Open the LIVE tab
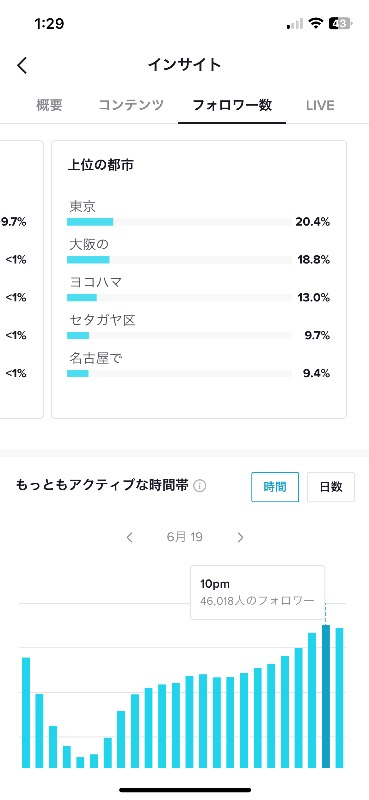The height and width of the screenshot is (800, 369). [x=320, y=105]
